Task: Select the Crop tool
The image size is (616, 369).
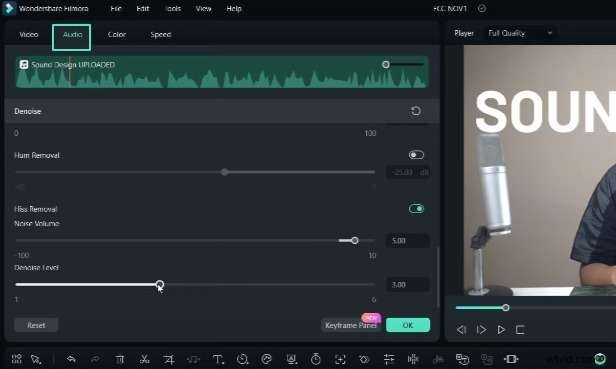Action: click(169, 359)
